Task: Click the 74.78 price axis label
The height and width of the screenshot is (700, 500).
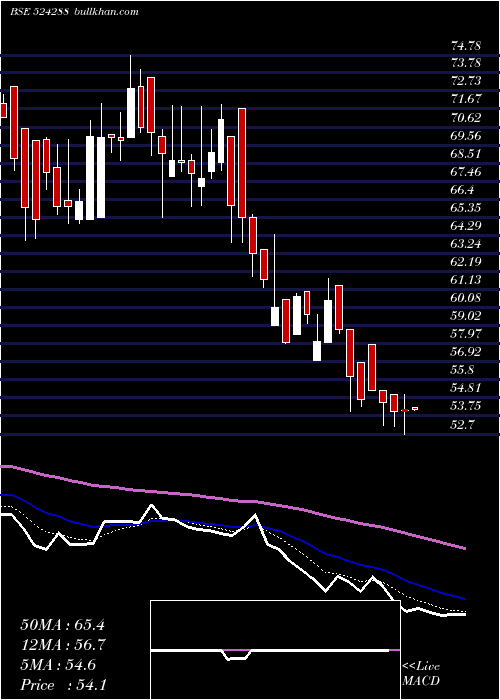Action: (x=466, y=46)
